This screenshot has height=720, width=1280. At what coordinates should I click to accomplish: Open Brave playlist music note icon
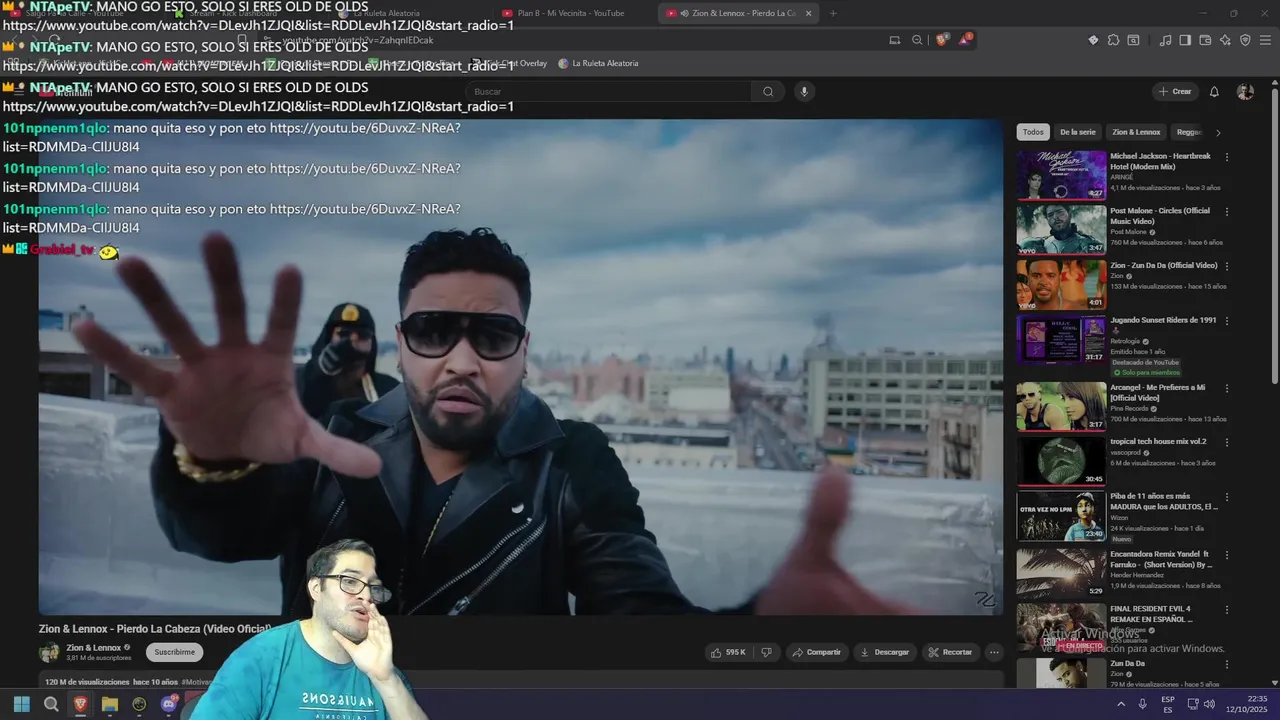pyautogui.click(x=1165, y=40)
